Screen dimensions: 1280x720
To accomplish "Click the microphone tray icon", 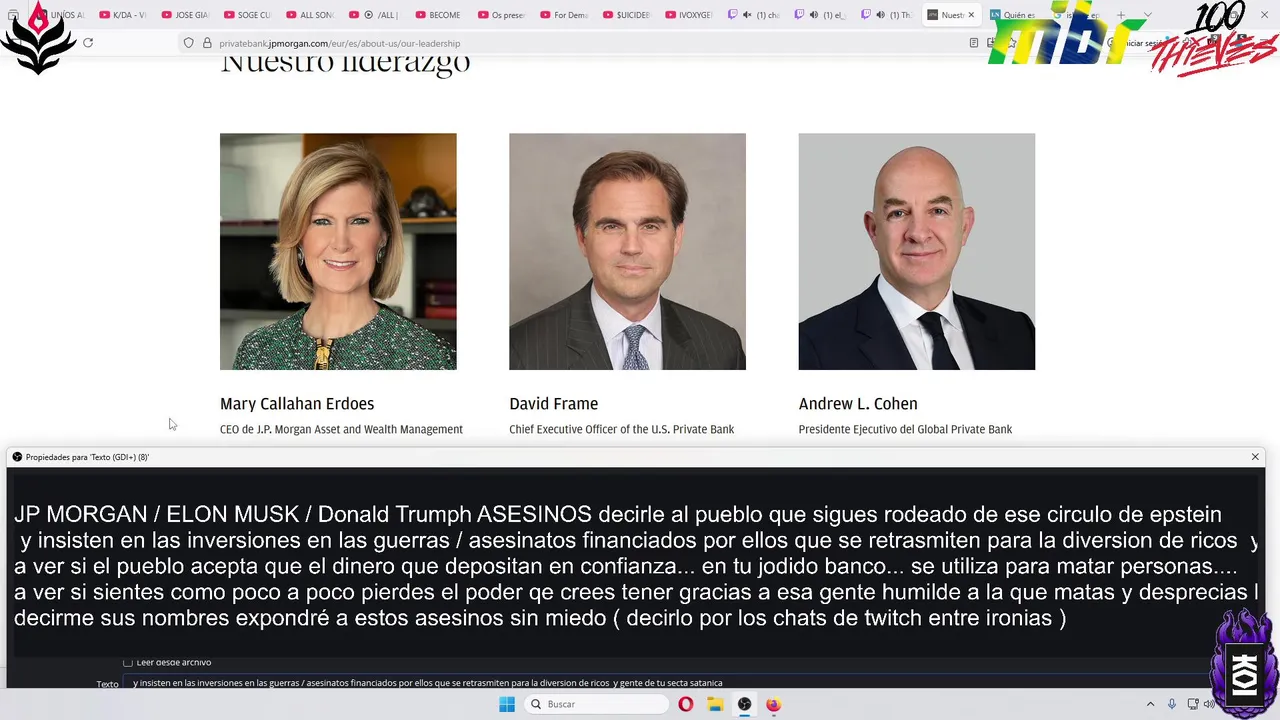I will (1172, 704).
